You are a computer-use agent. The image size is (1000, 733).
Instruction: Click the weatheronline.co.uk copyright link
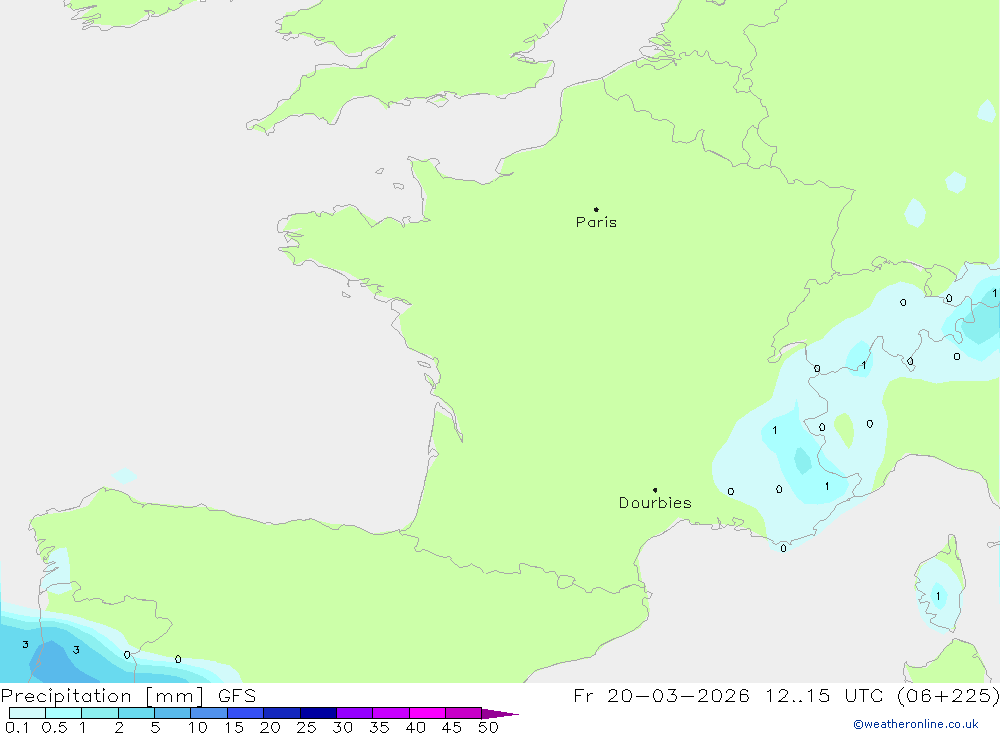click(x=916, y=724)
